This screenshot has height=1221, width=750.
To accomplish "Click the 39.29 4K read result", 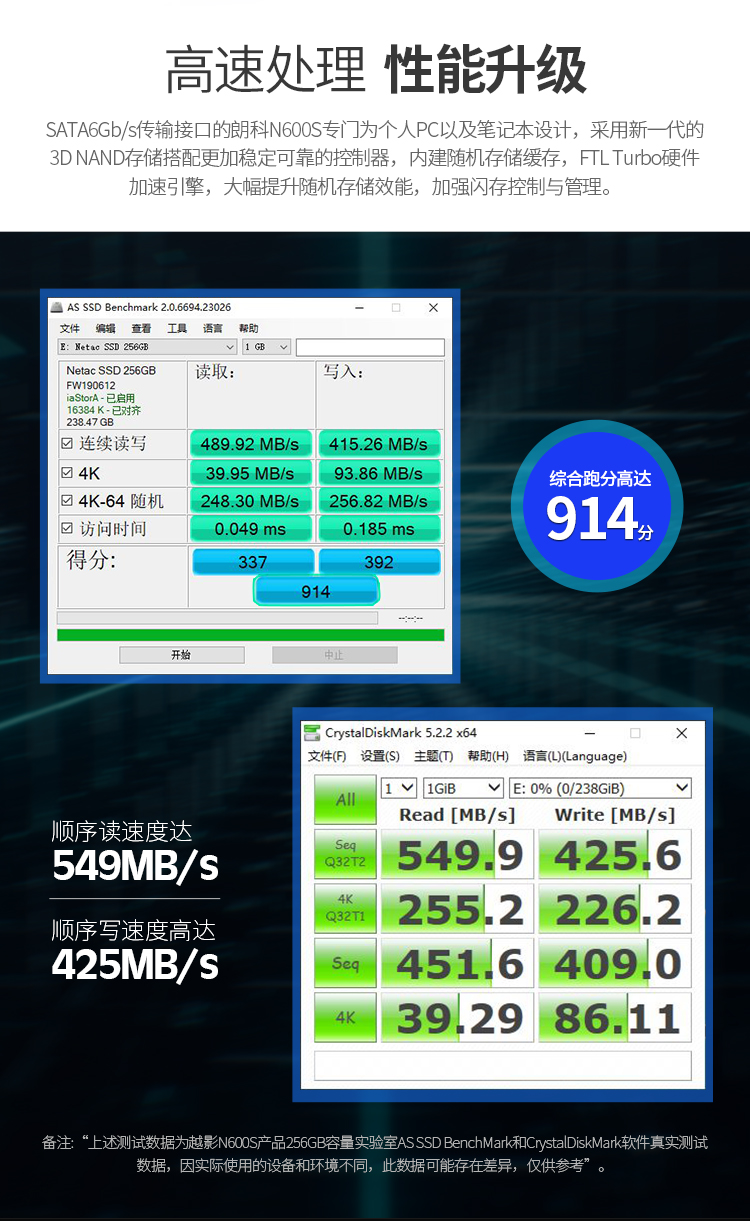I will pos(459,1018).
